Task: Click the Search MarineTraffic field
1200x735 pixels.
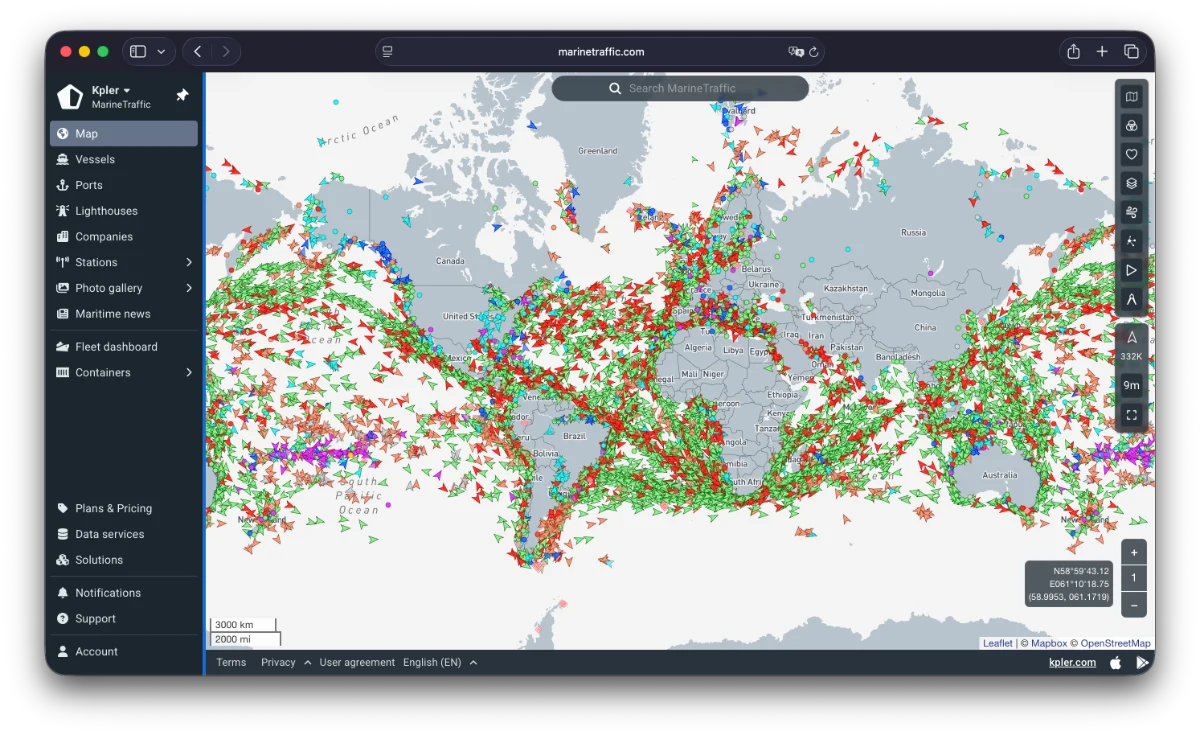Action: click(680, 88)
